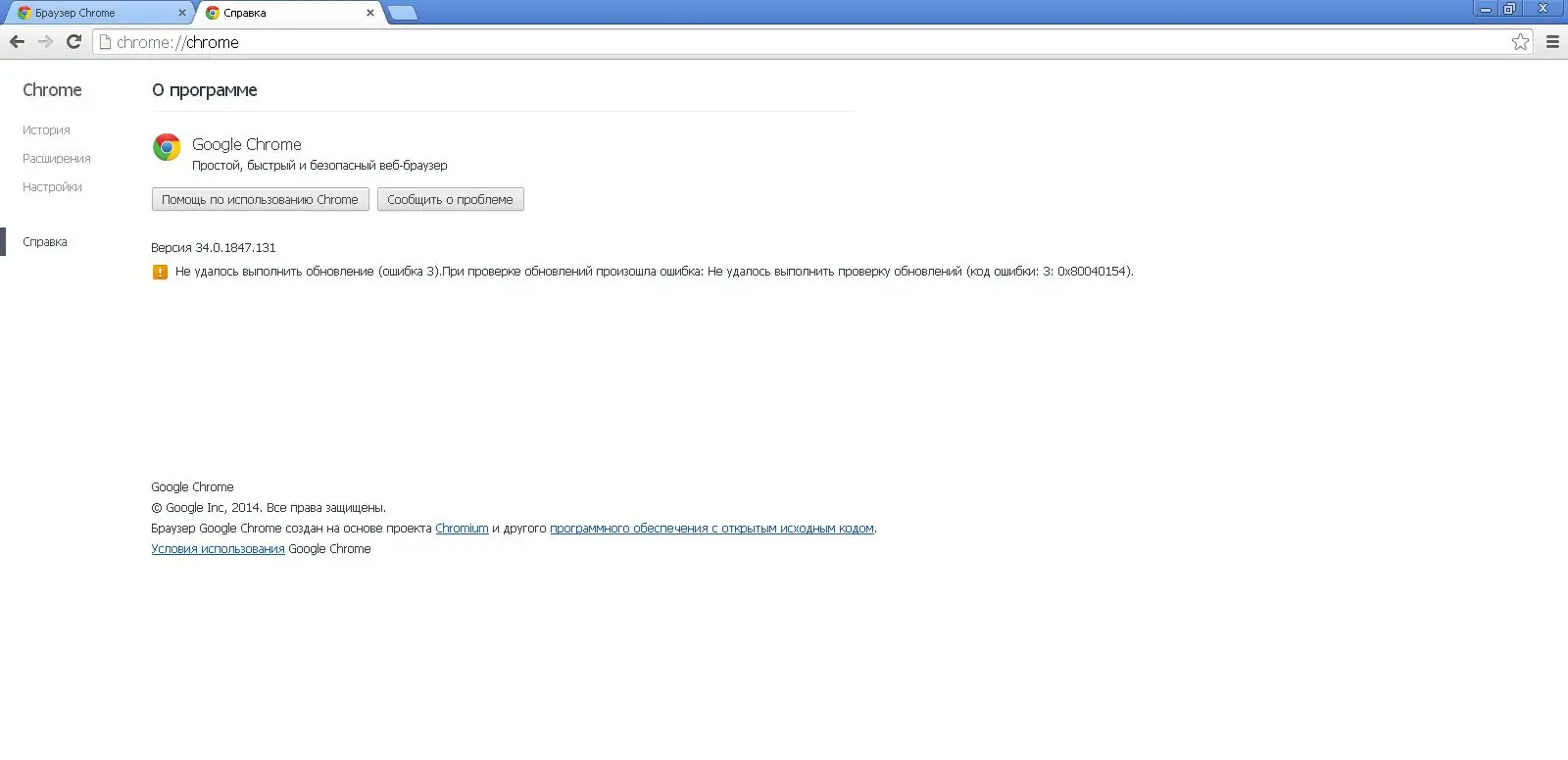
Task: Reload the page with the refresh icon
Action: click(73, 41)
